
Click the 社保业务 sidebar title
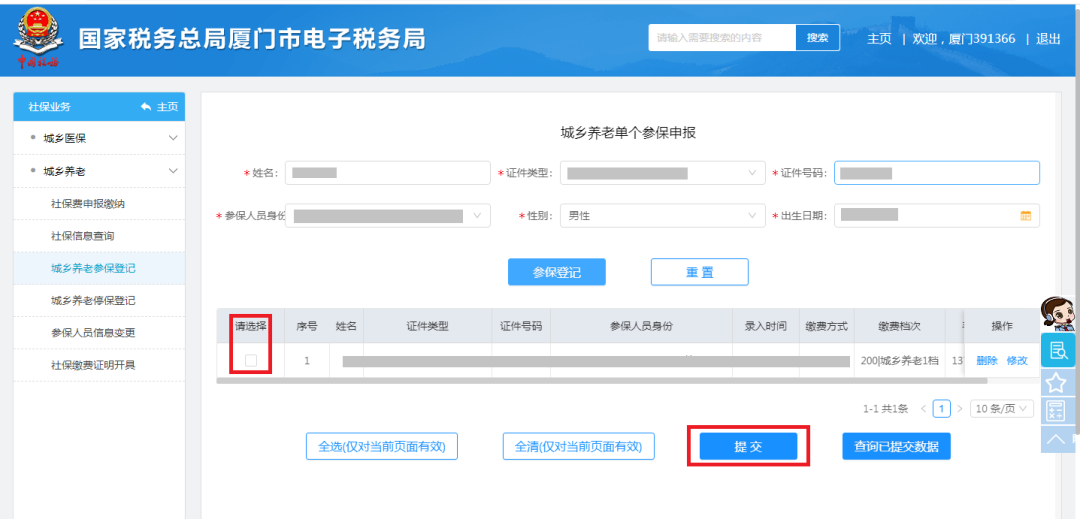click(x=49, y=107)
